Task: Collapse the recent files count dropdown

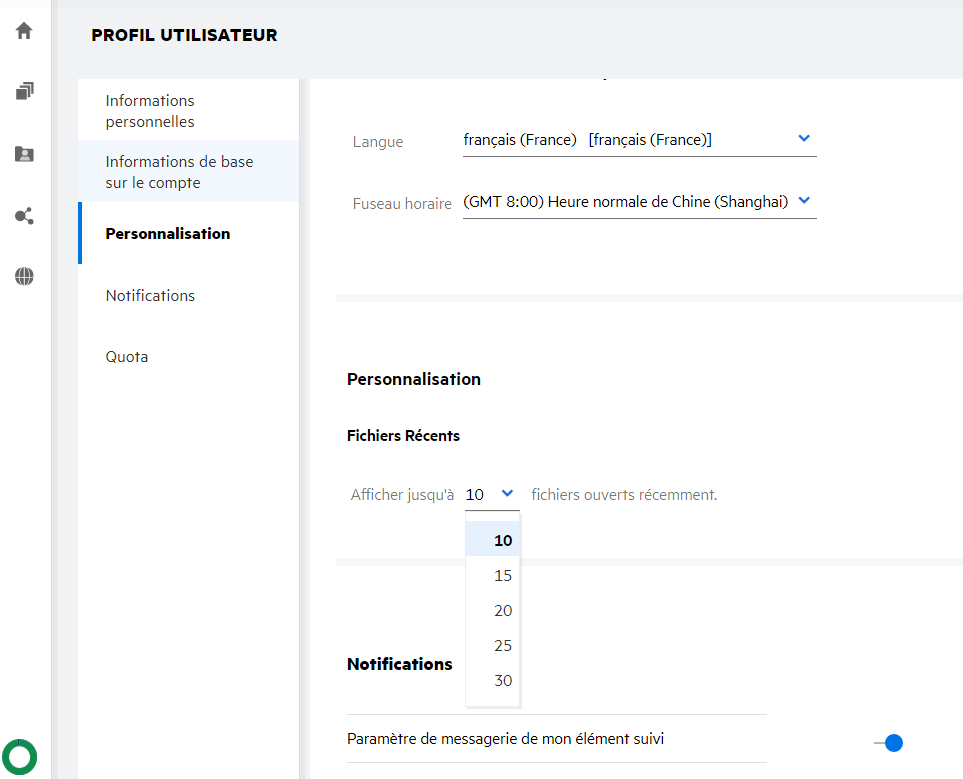Action: click(508, 493)
